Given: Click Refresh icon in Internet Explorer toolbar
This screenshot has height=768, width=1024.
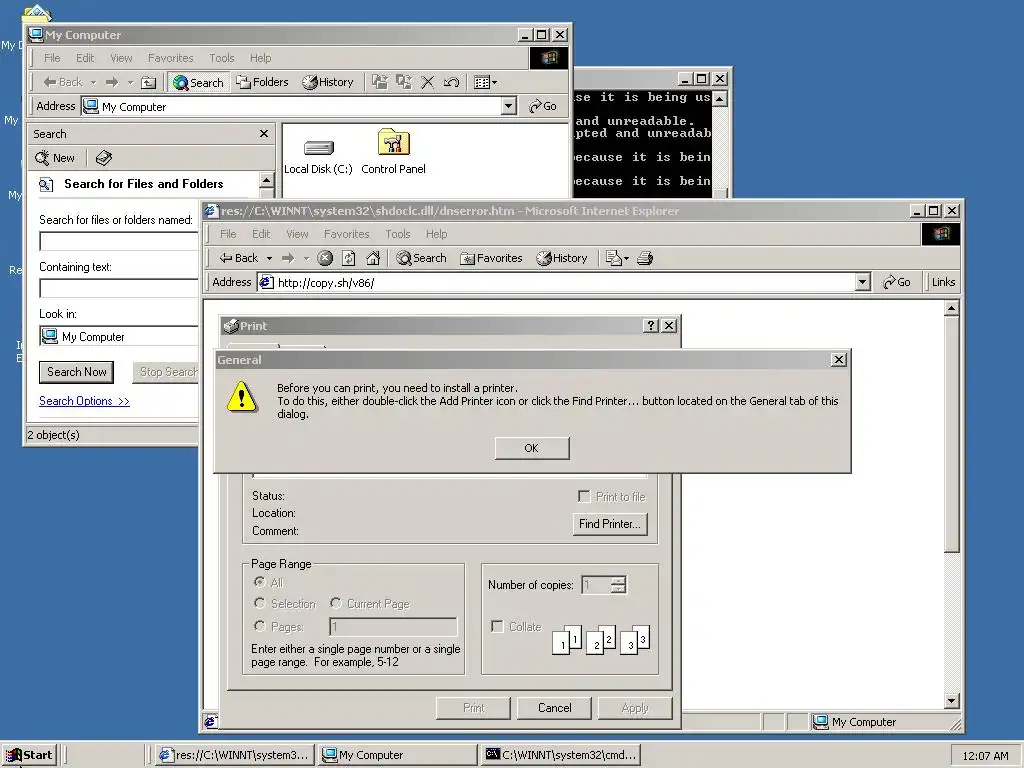Looking at the screenshot, I should tap(349, 258).
